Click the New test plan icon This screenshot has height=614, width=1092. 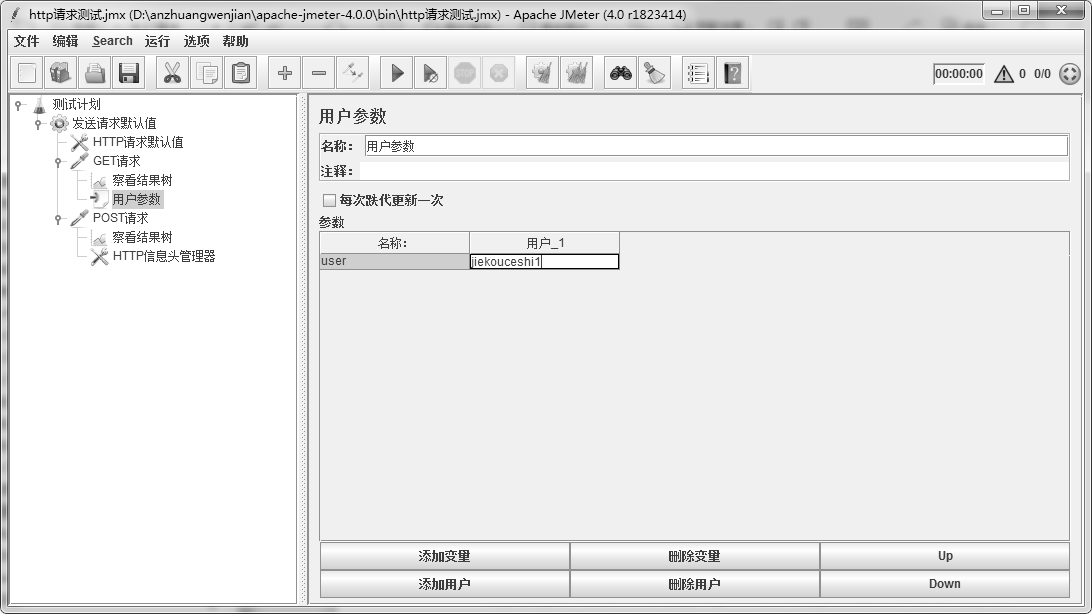(26, 73)
